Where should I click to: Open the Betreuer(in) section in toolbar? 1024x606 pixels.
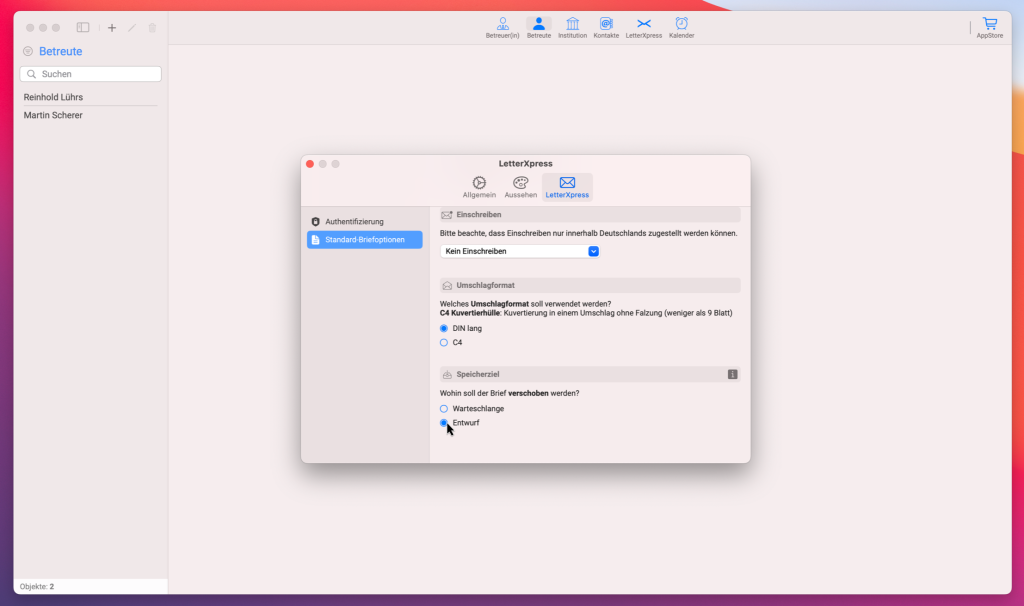pyautogui.click(x=502, y=28)
